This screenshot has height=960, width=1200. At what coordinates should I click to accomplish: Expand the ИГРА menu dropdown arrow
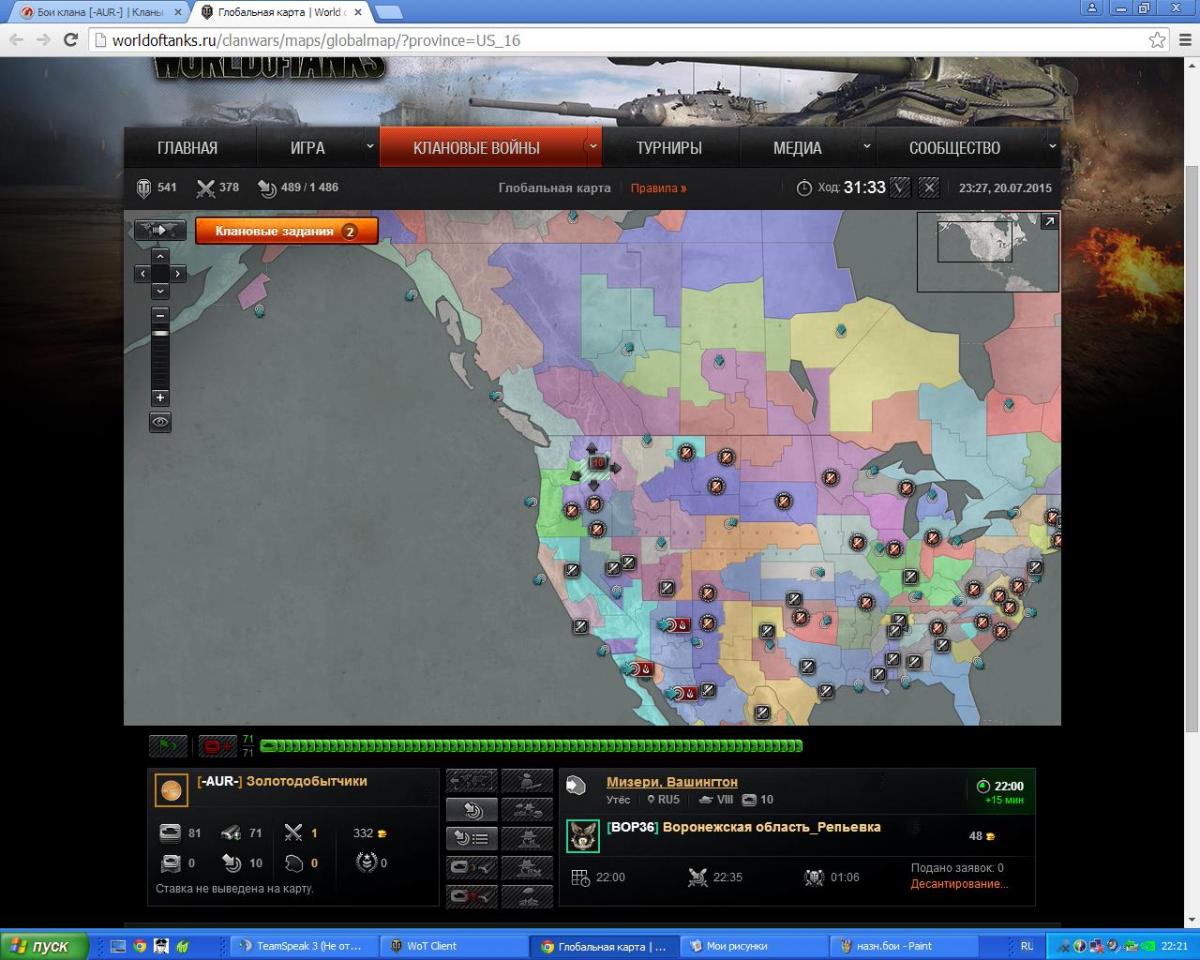(x=370, y=147)
